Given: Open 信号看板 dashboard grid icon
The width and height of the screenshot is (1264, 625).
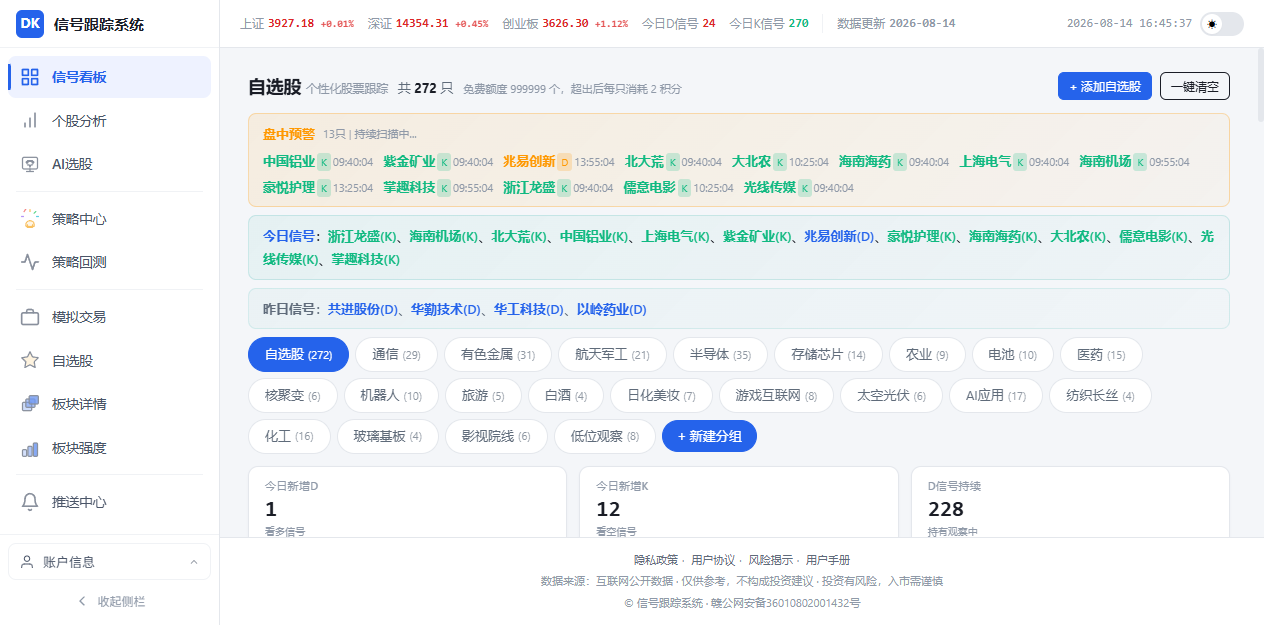Looking at the screenshot, I should click(30, 77).
